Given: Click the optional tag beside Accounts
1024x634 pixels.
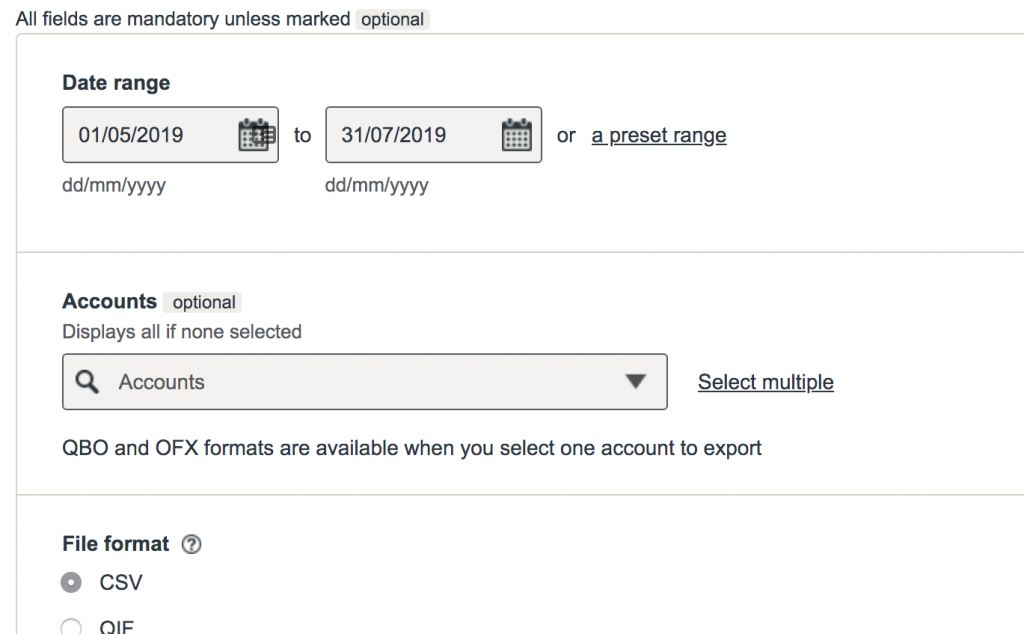Looking at the screenshot, I should 204,302.
